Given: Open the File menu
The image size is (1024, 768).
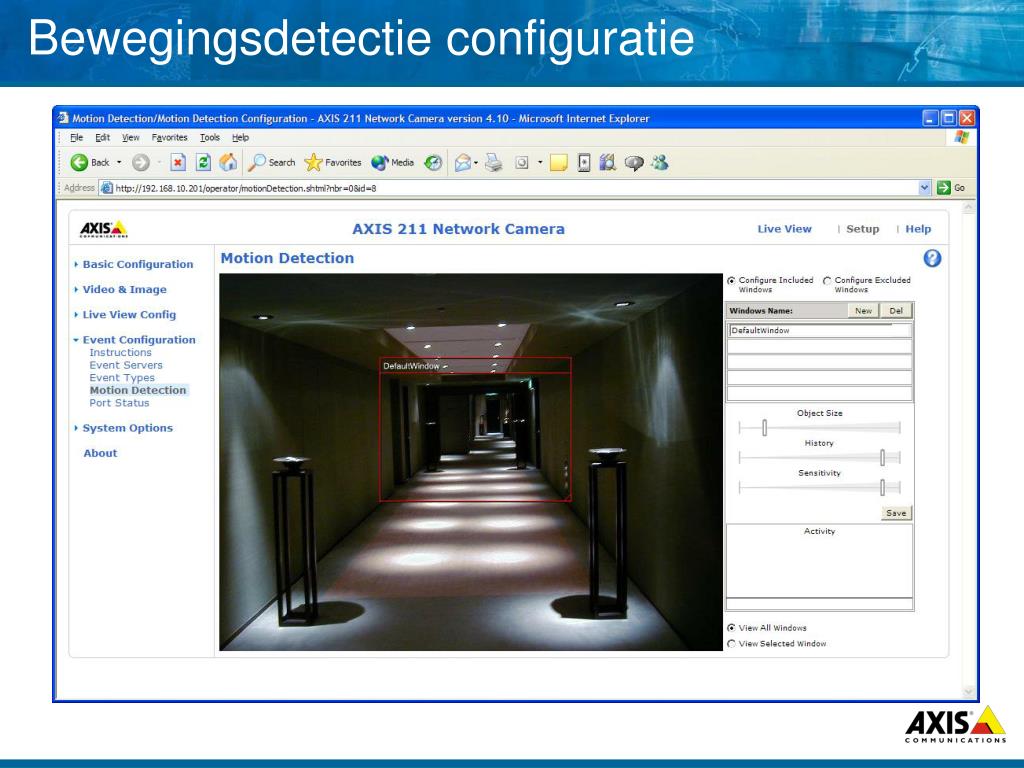Looking at the screenshot, I should [76, 138].
